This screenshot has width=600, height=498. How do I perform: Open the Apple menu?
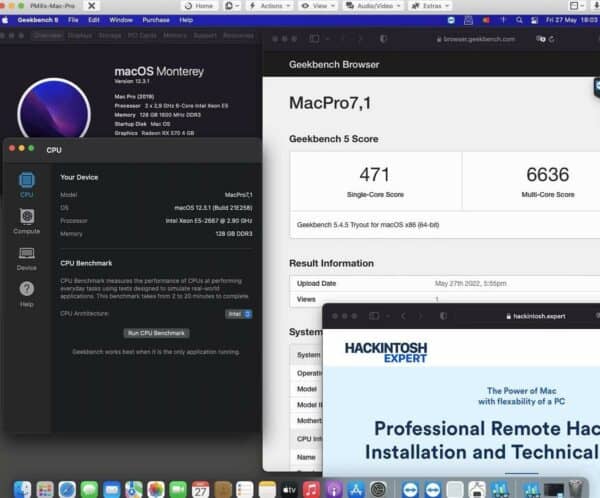[5, 20]
